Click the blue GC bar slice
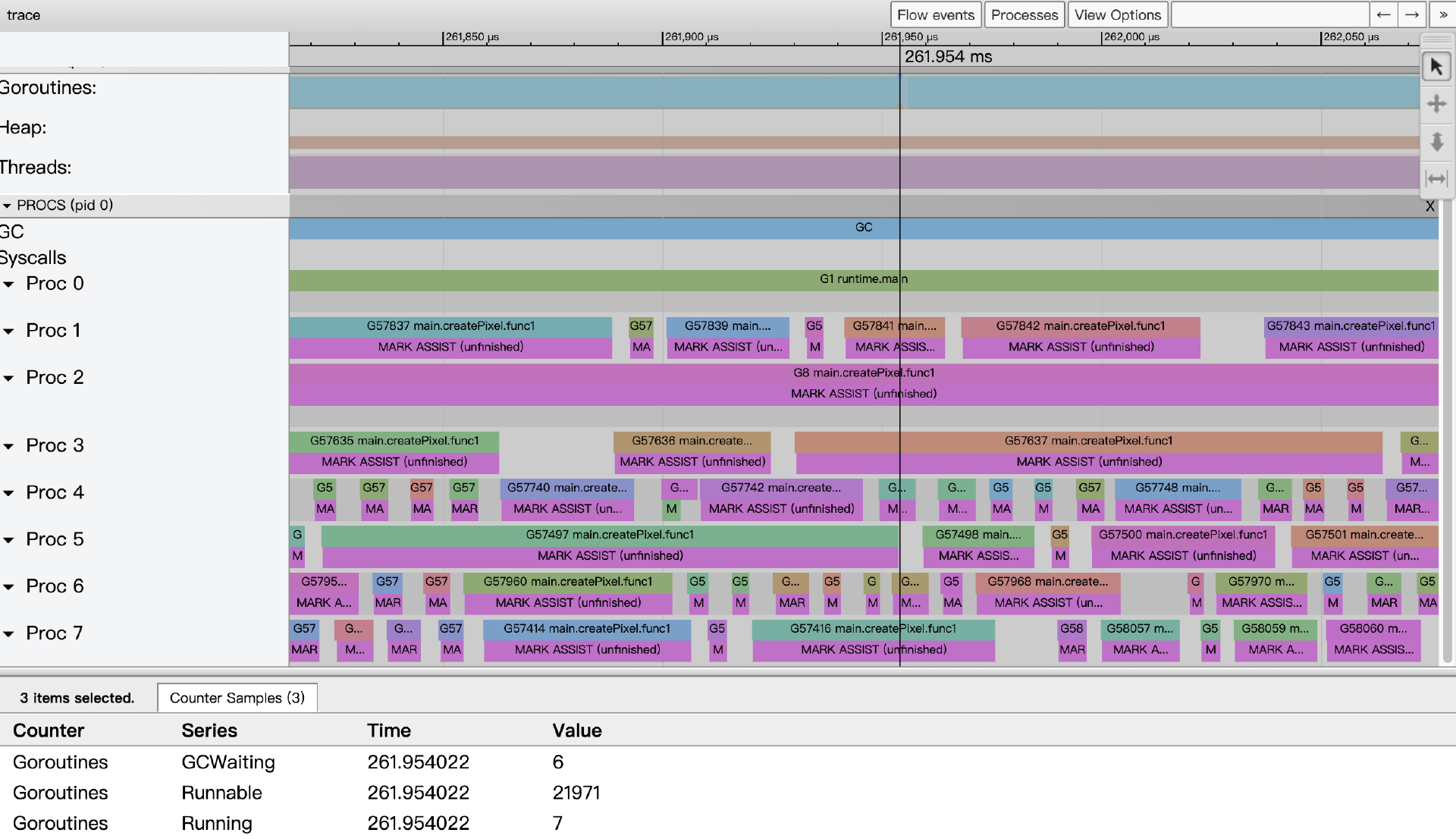The height and width of the screenshot is (839, 1456). tap(863, 228)
